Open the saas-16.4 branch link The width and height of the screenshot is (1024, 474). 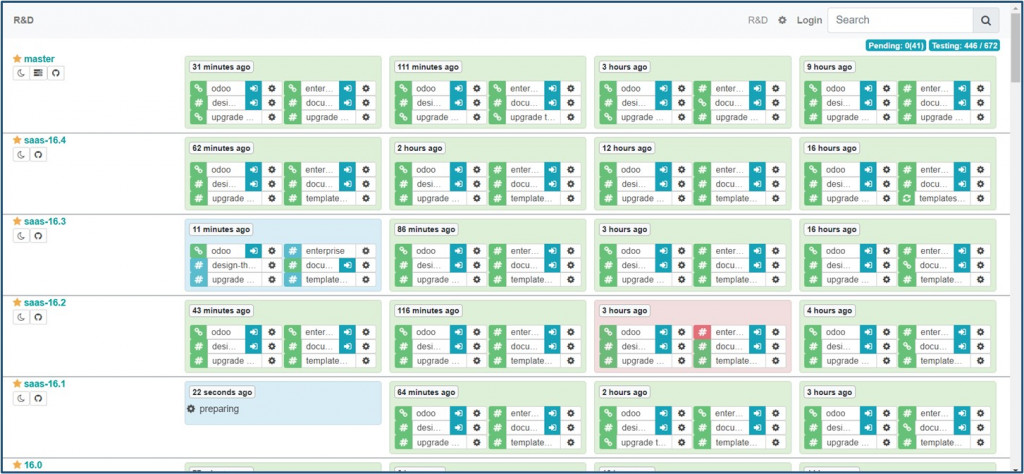click(x=45, y=140)
